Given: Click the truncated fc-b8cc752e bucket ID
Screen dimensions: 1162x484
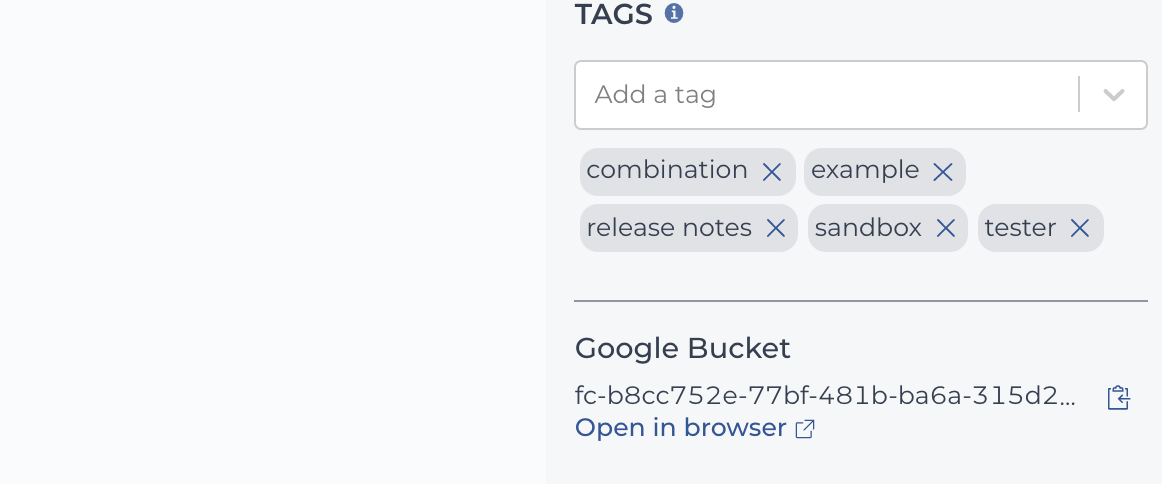Looking at the screenshot, I should point(826,396).
